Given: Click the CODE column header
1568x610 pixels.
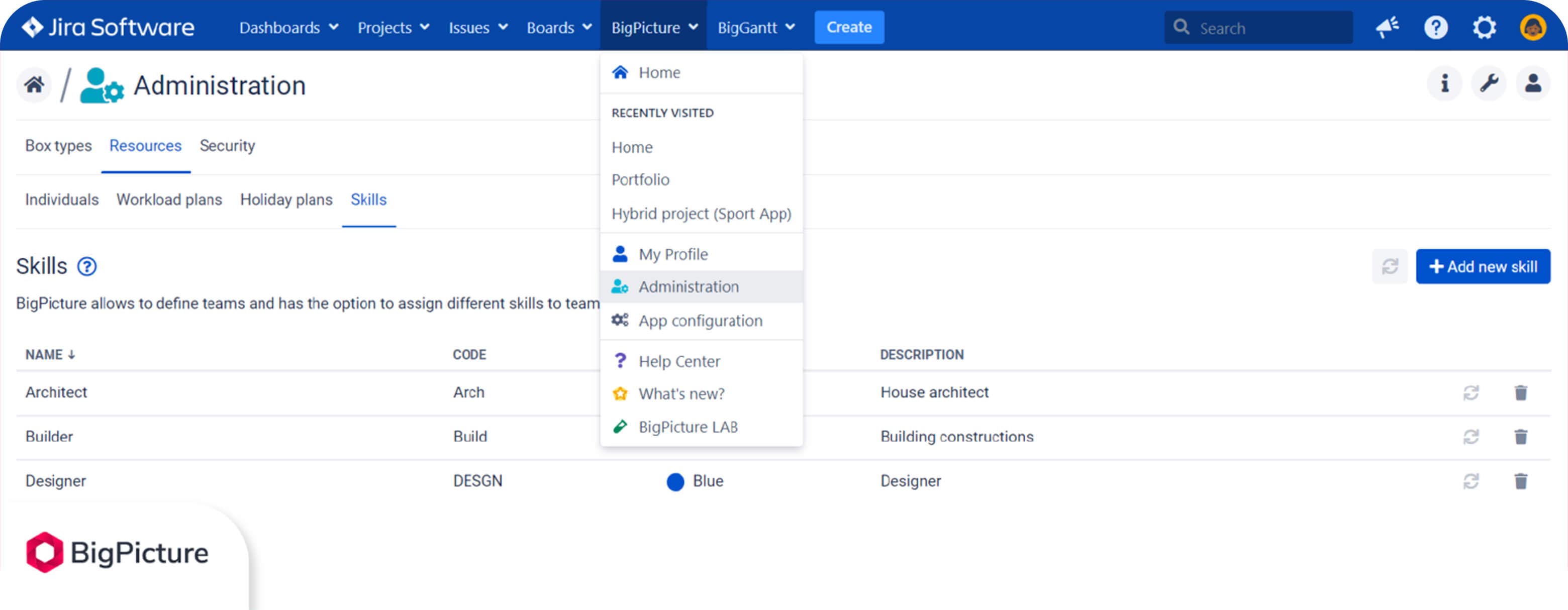Looking at the screenshot, I should (x=469, y=355).
